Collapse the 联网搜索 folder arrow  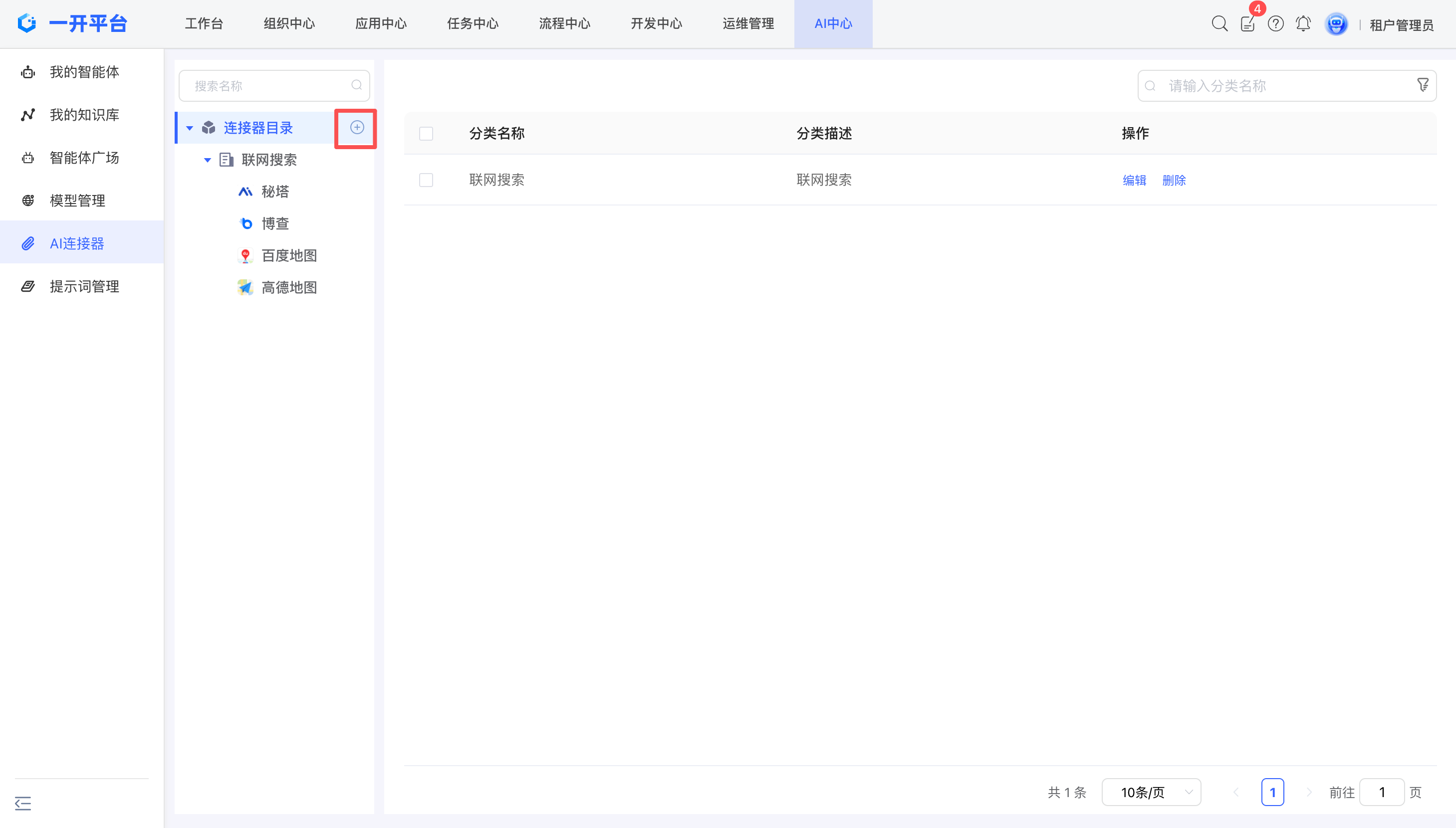pyautogui.click(x=208, y=161)
